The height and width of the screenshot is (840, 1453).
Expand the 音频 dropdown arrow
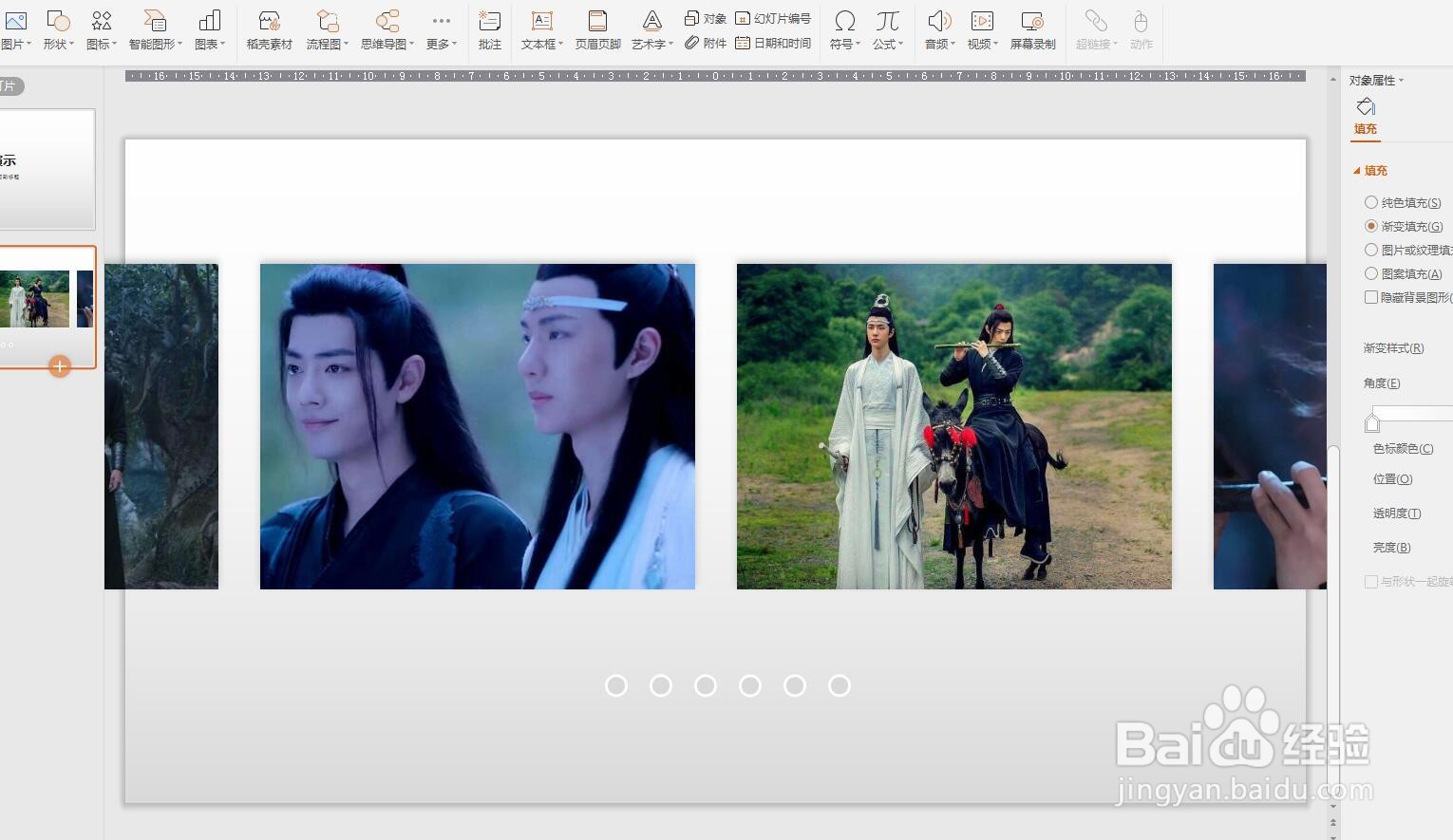(953, 45)
